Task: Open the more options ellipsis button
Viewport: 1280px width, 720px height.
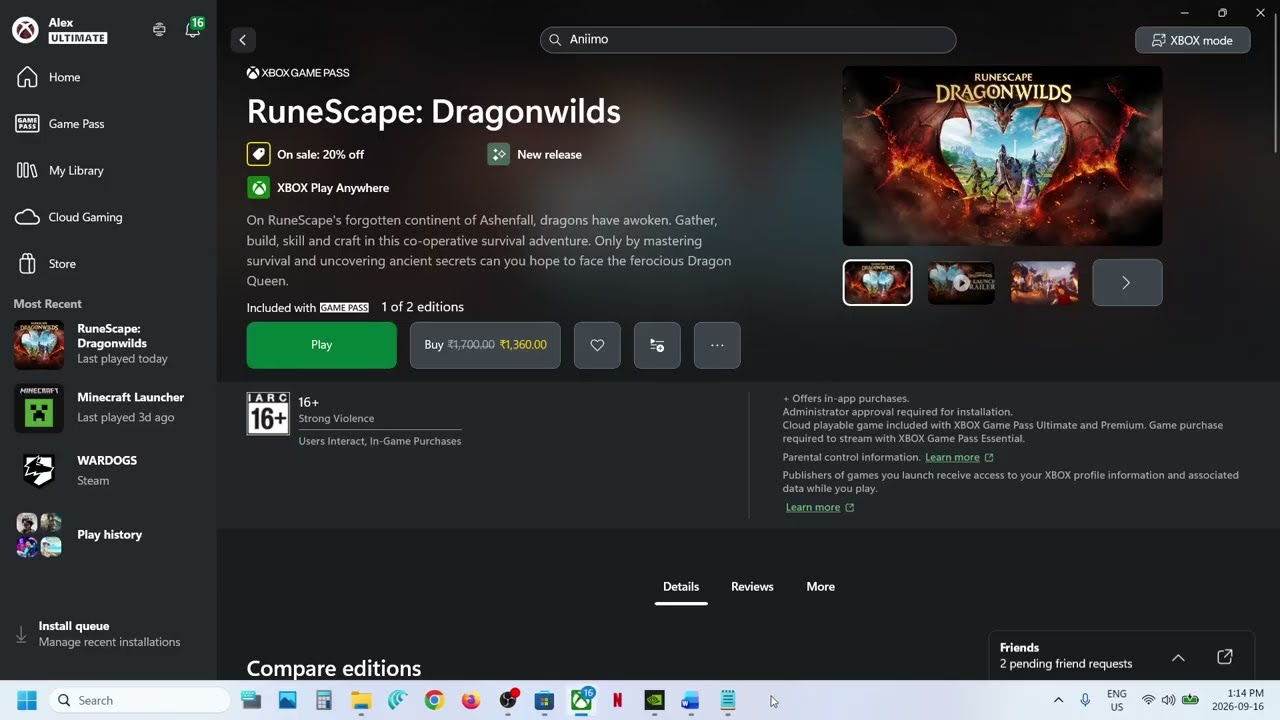Action: coord(717,345)
